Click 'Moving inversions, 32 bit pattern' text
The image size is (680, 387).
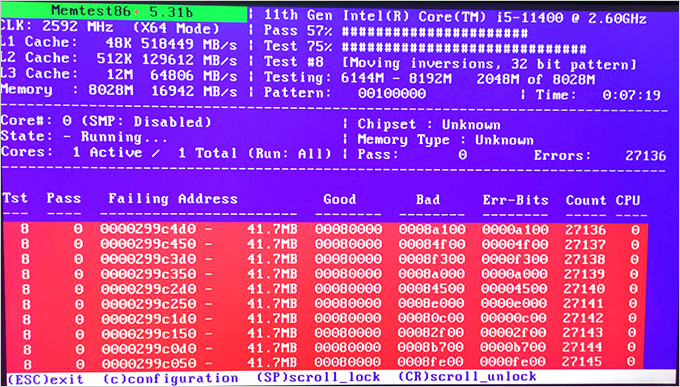489,64
